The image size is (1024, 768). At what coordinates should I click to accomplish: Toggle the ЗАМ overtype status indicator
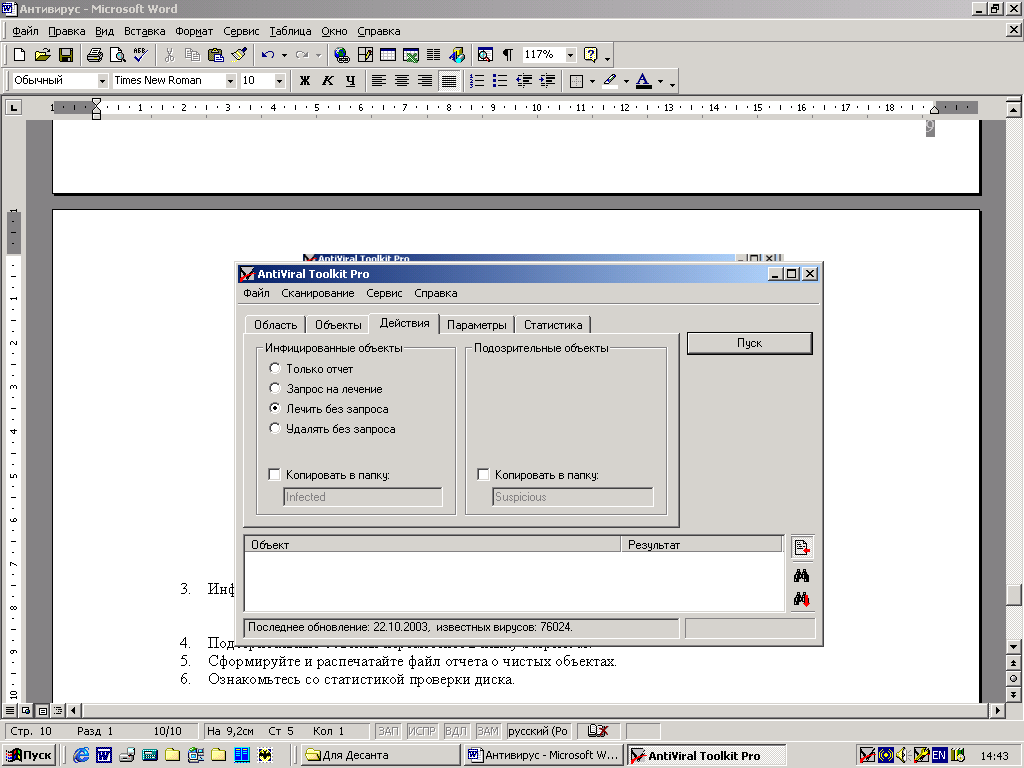tap(488, 731)
